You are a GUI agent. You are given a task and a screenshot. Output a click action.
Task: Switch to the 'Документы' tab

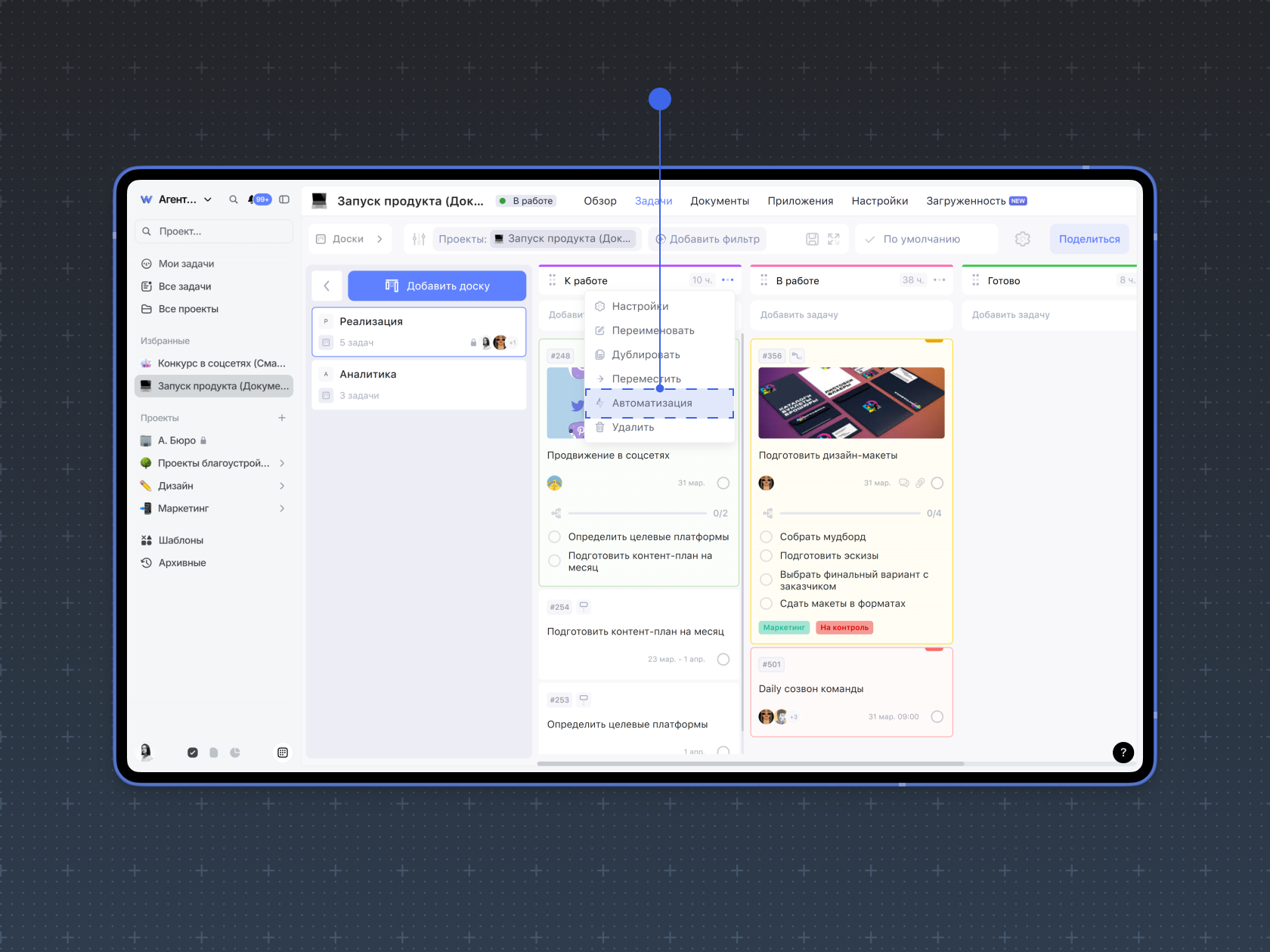[719, 201]
